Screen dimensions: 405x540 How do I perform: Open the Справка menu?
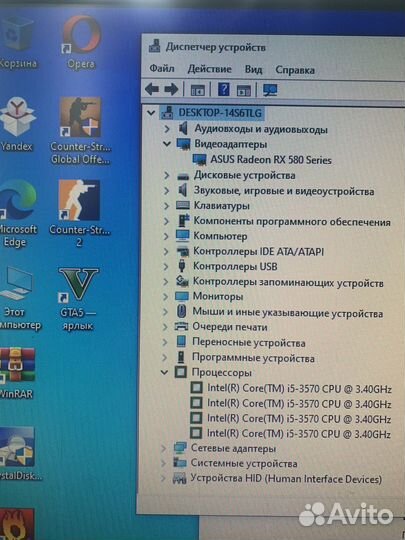click(295, 70)
